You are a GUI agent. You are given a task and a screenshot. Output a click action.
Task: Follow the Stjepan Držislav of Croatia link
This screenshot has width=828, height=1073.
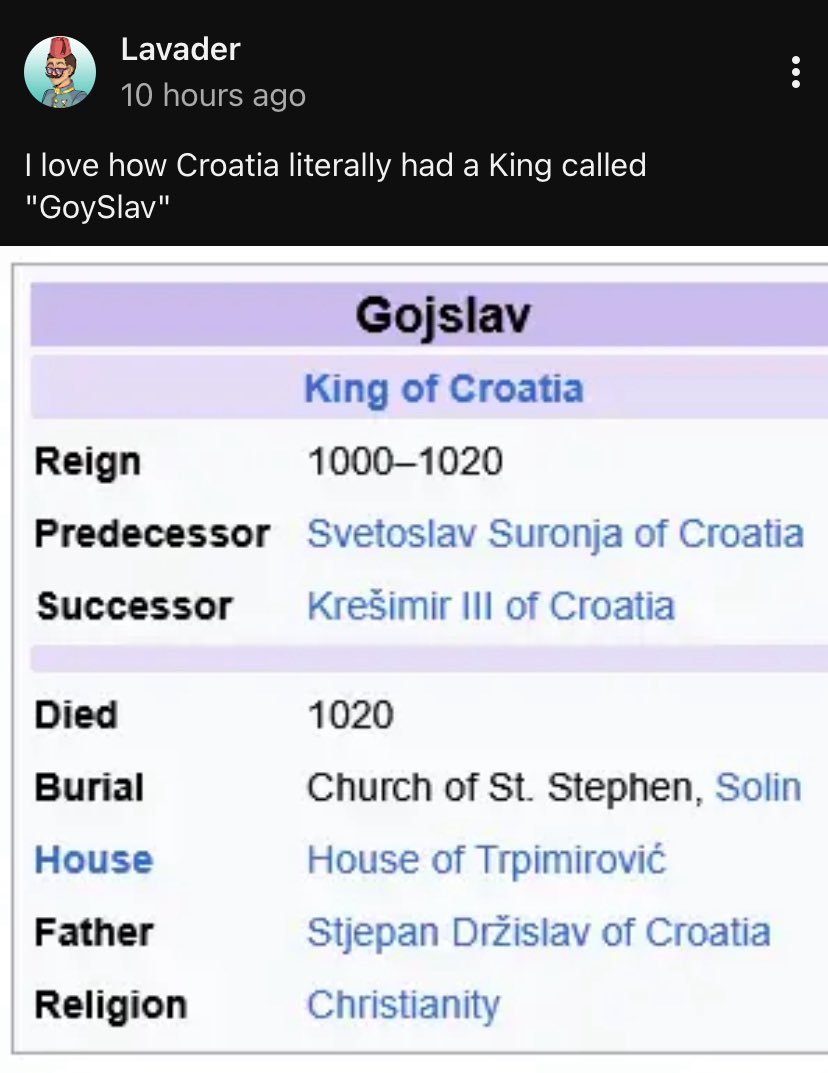(x=538, y=932)
